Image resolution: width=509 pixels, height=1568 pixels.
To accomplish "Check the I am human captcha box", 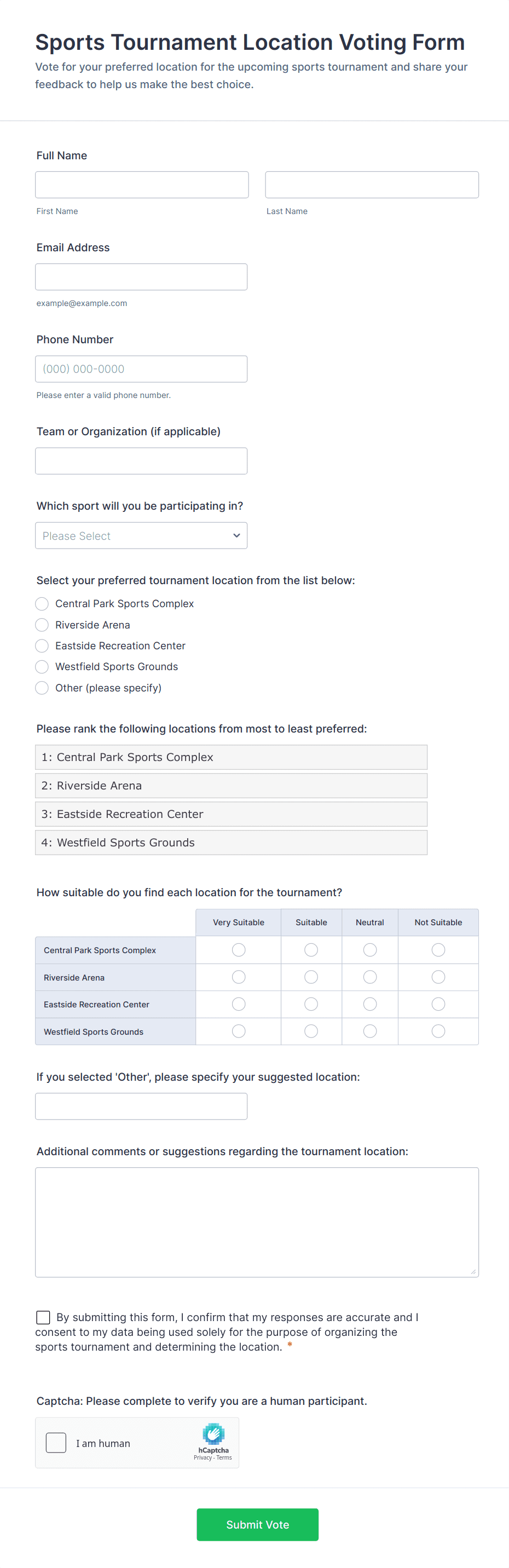I will pos(56,1443).
